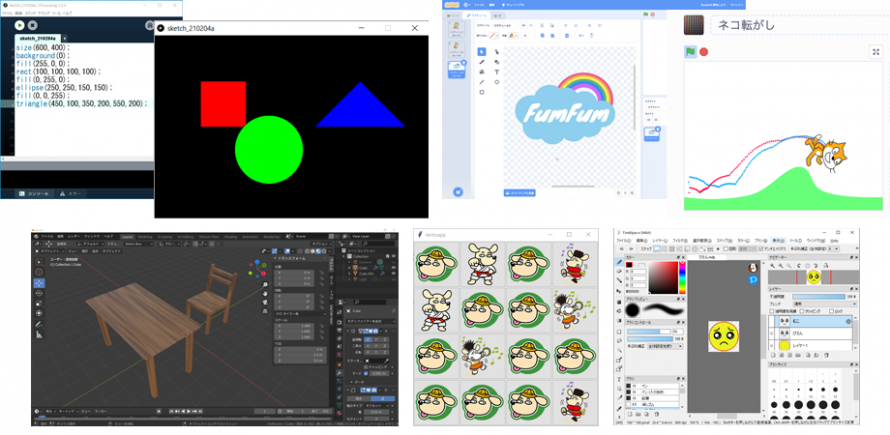Click the code line triangle(450, 100, 350...
890x435 pixels.
pyautogui.click(x=80, y=104)
